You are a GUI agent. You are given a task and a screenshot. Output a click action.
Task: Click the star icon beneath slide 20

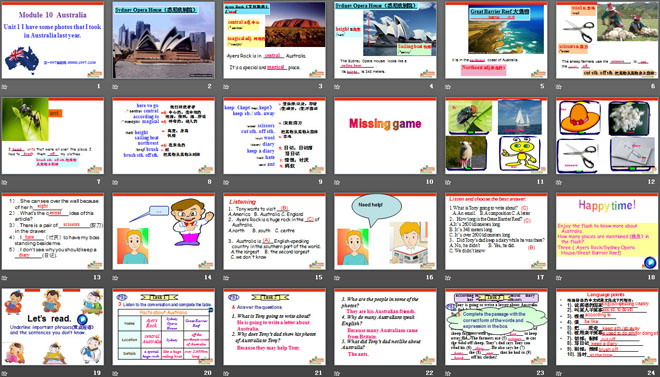[x=115, y=373]
